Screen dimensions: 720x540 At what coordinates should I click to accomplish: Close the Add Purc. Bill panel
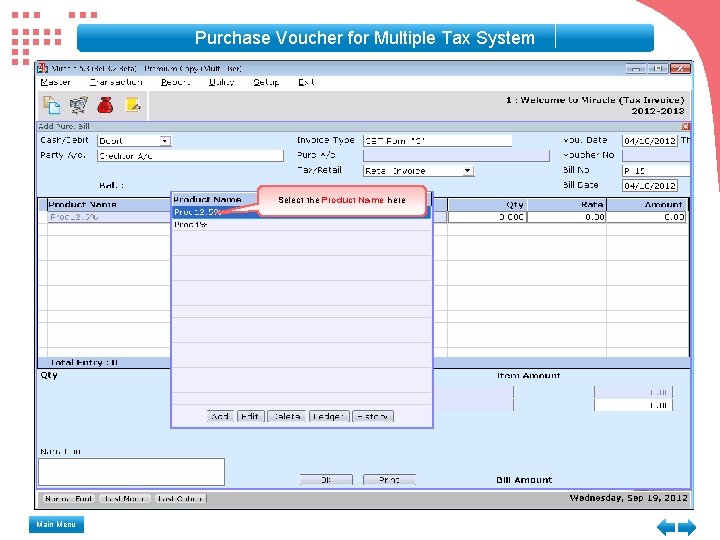(x=686, y=126)
